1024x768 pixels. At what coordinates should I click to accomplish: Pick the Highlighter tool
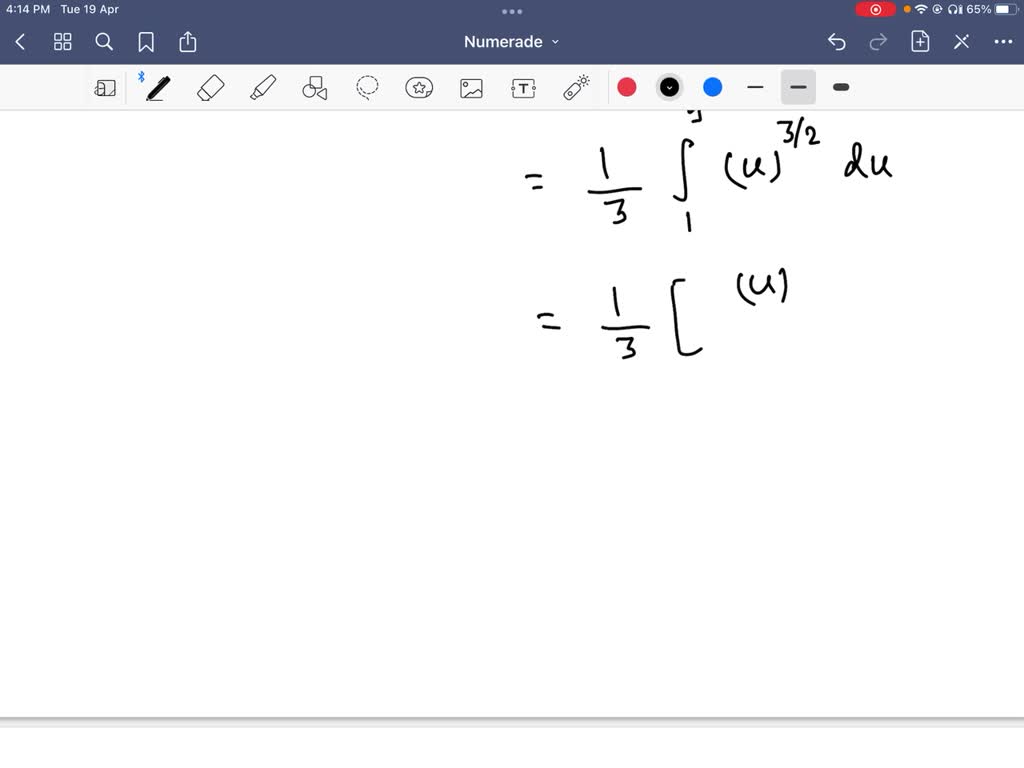[x=263, y=87]
